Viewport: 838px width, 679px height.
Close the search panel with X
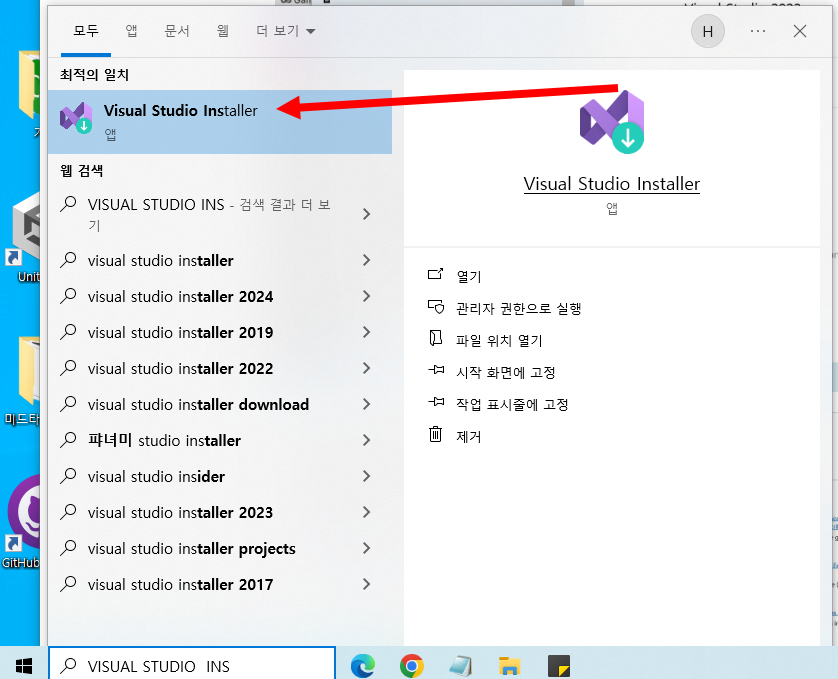800,32
